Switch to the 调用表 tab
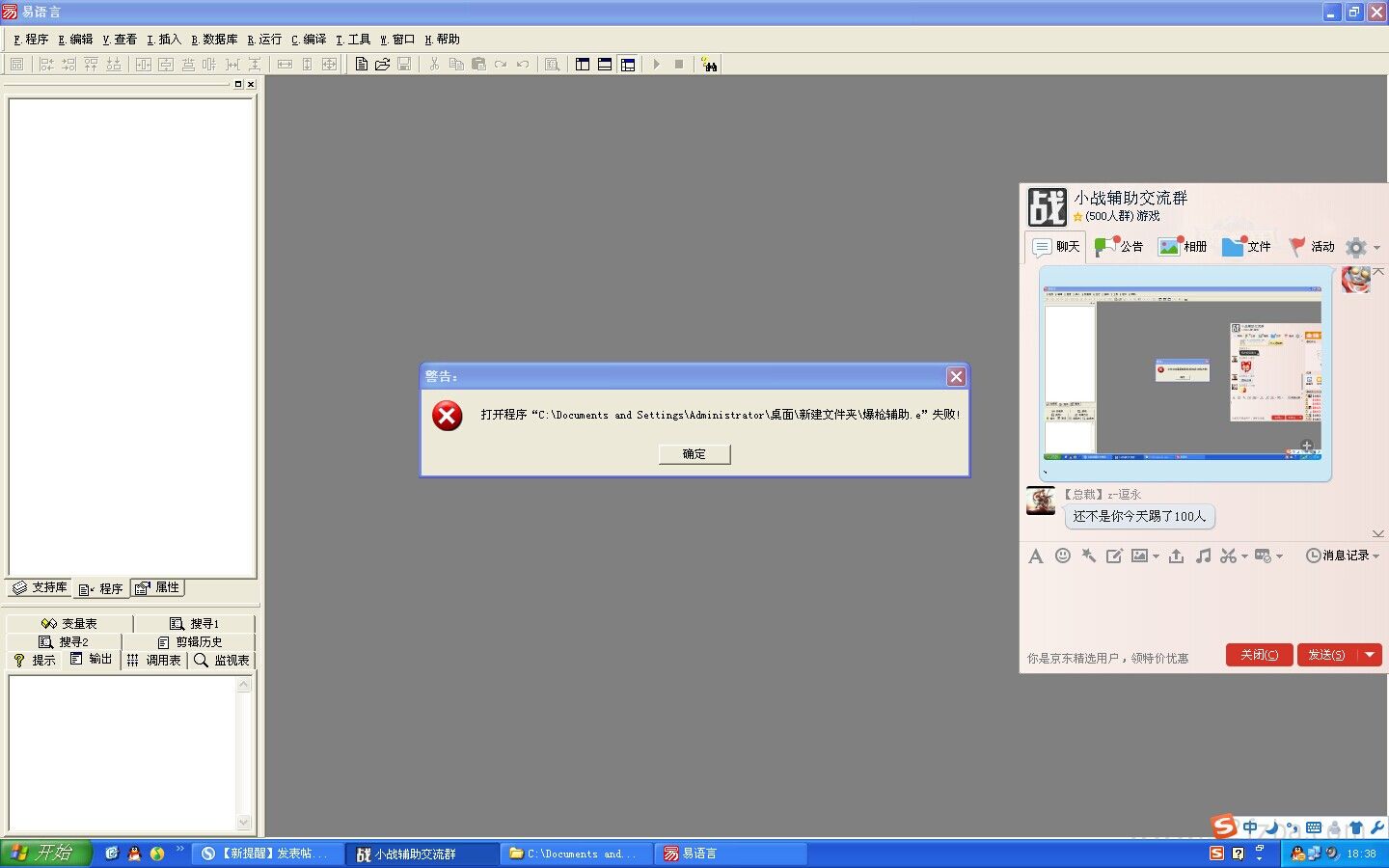 [x=154, y=661]
